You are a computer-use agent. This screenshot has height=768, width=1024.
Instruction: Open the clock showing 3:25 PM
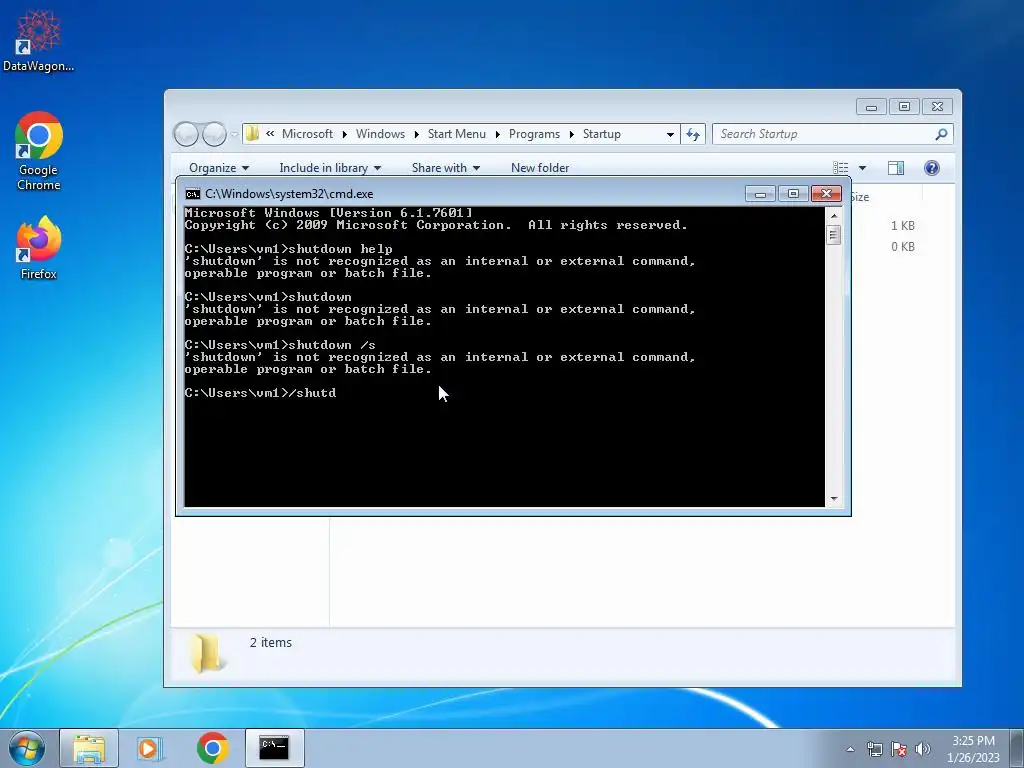[x=973, y=749]
